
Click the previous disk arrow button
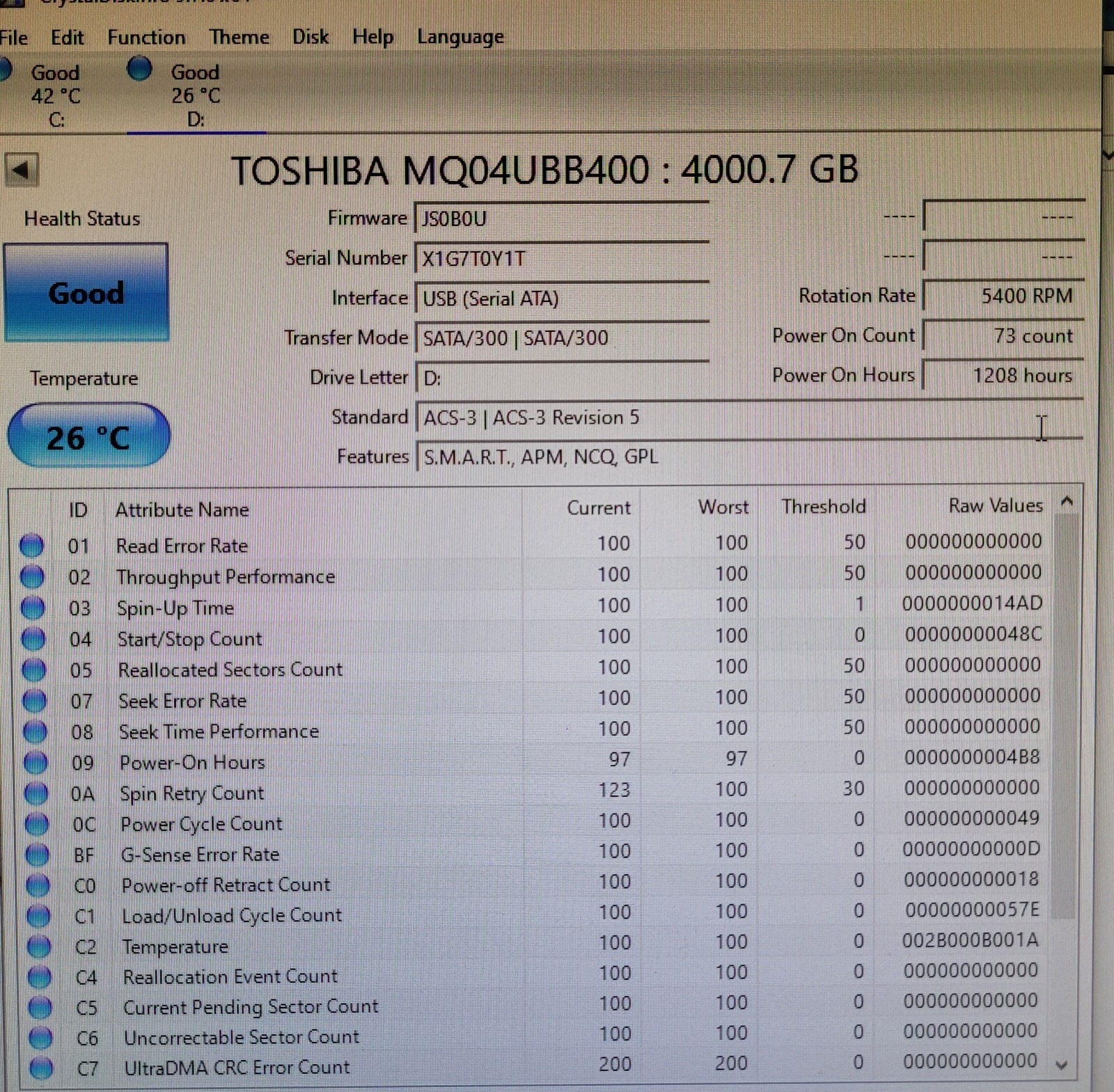pyautogui.click(x=22, y=170)
